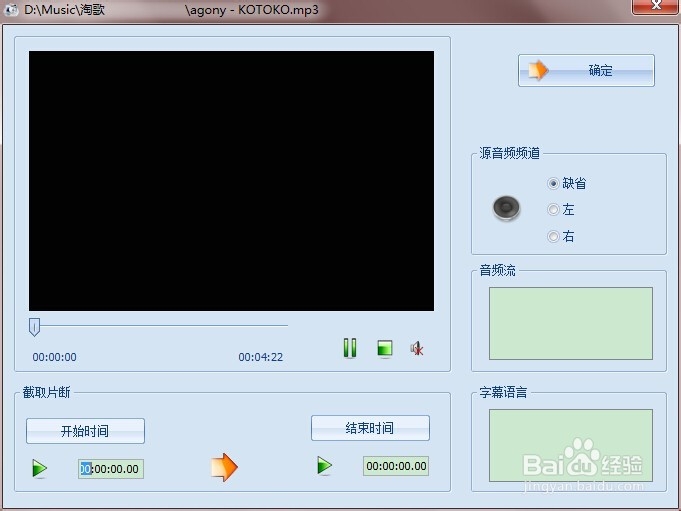
Task: Pause playback with the green pause button
Action: [x=350, y=348]
